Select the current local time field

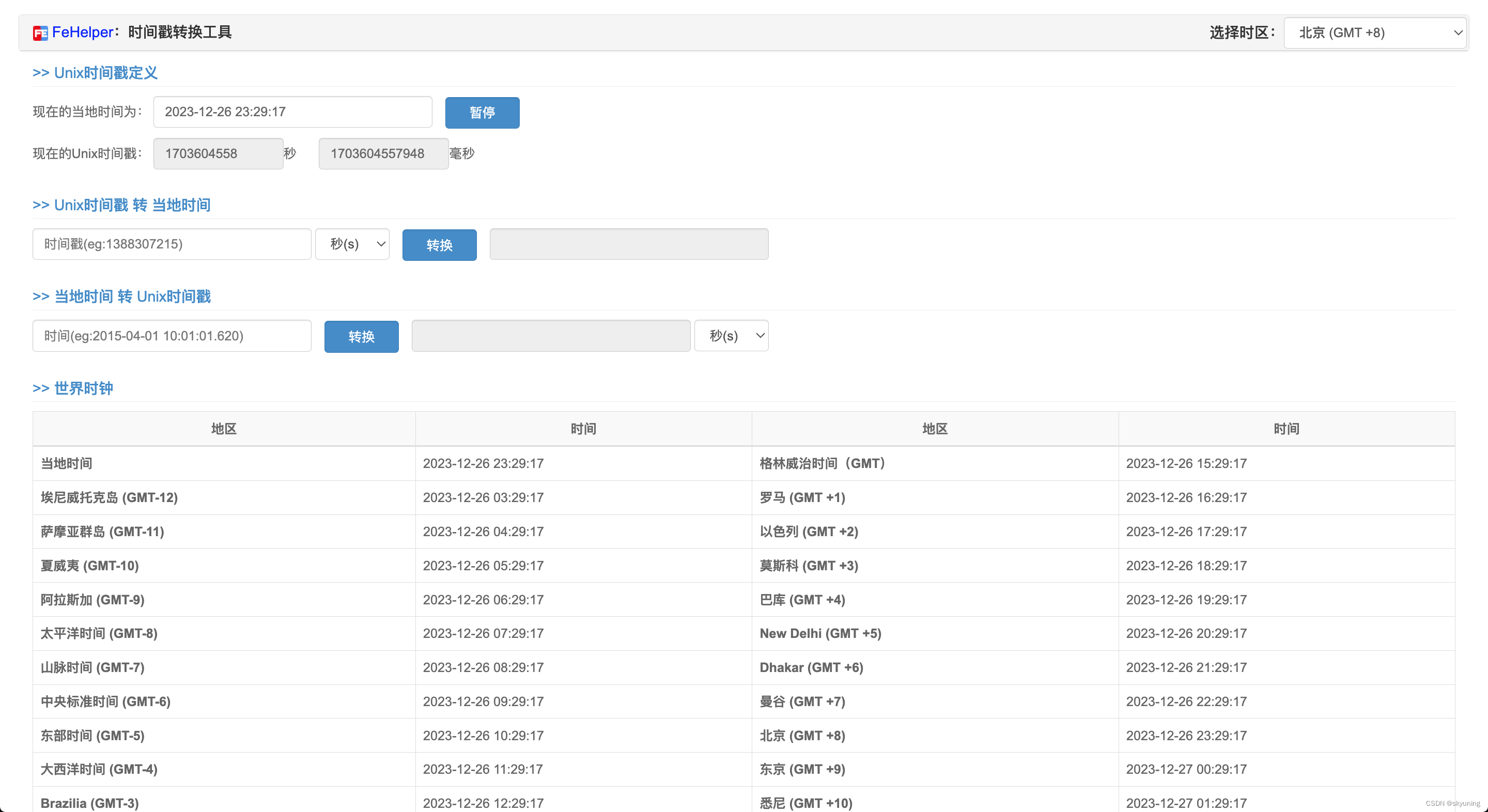[x=293, y=112]
